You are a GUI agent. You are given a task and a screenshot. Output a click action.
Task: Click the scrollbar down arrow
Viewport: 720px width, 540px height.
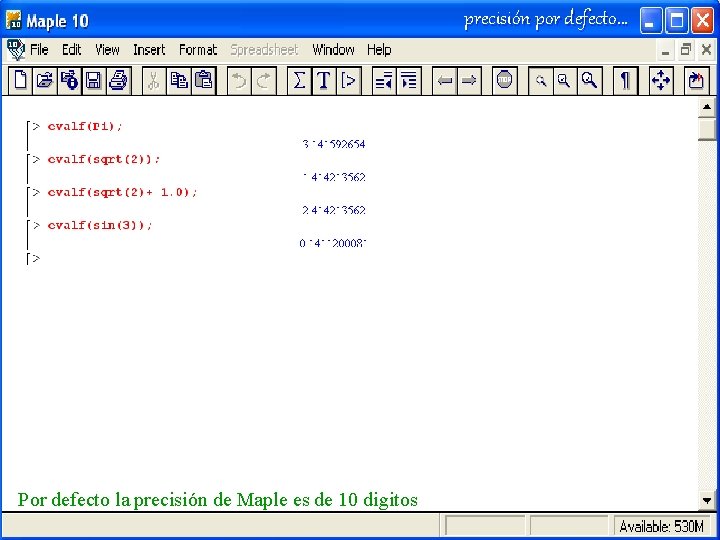click(707, 500)
